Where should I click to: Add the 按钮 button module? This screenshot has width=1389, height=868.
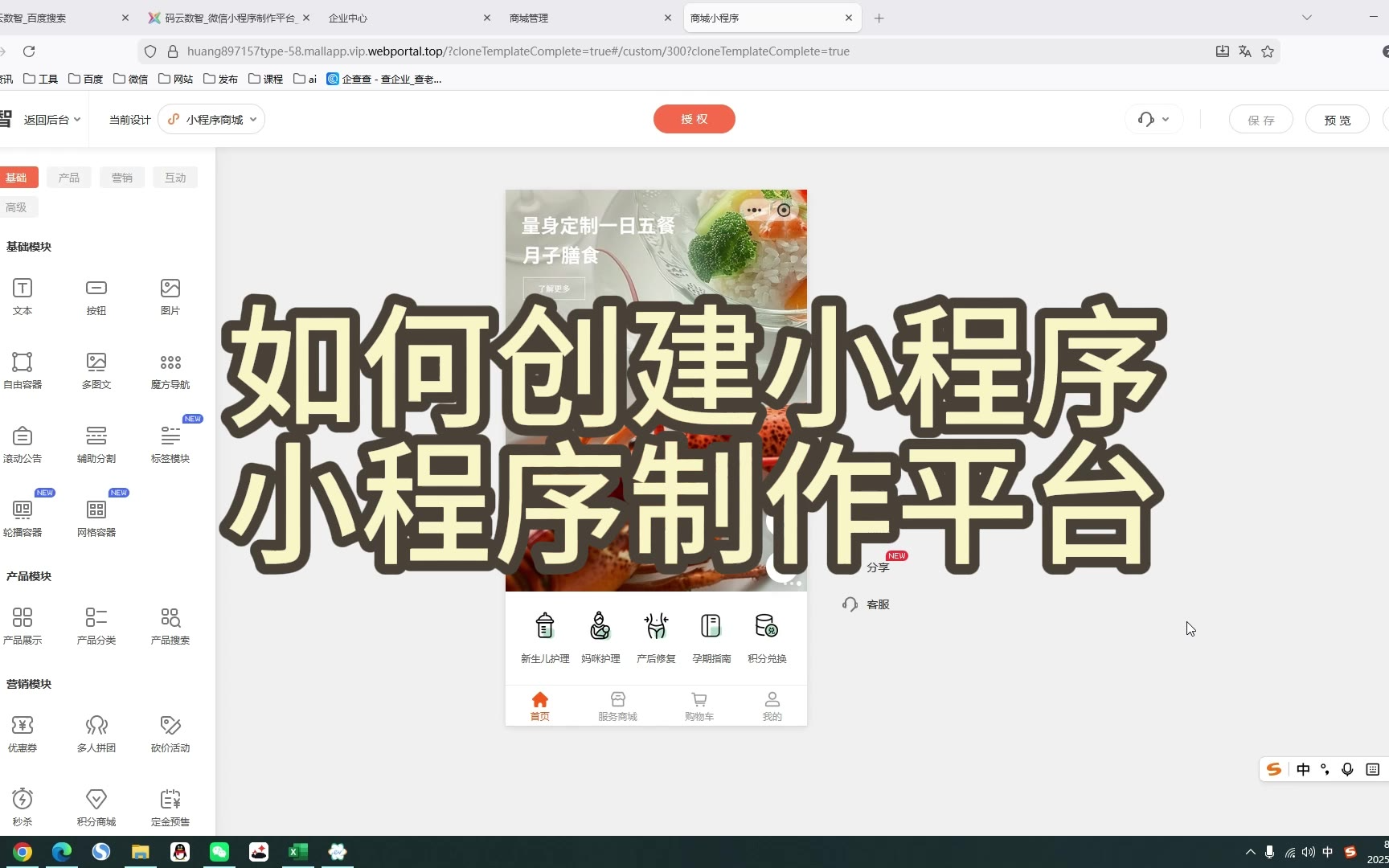click(96, 296)
